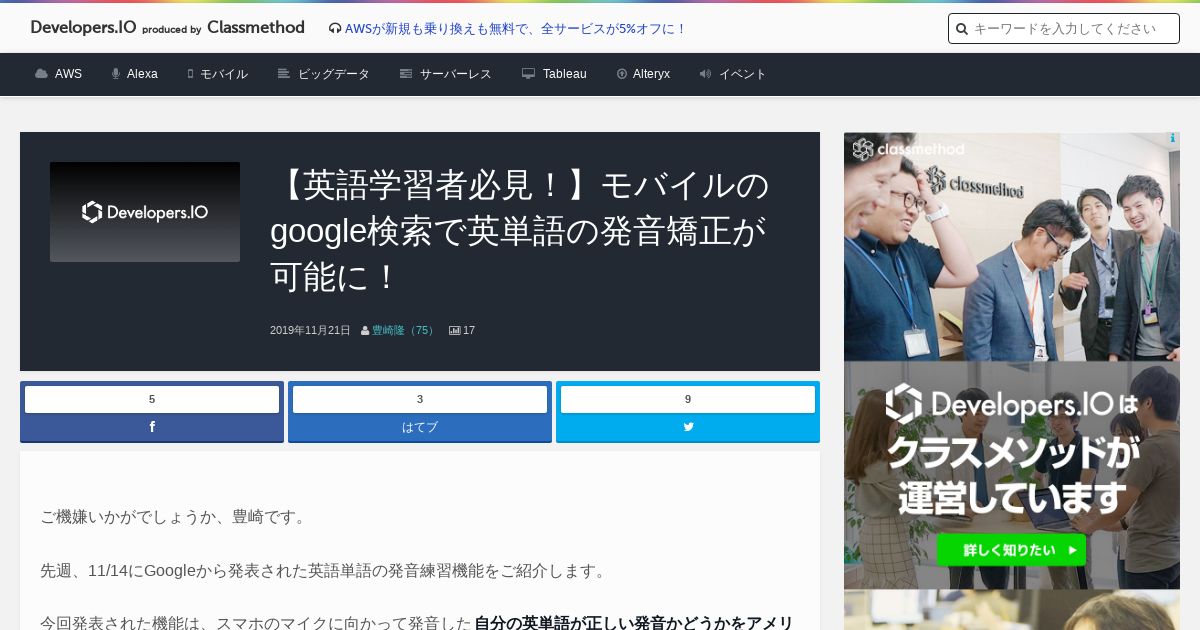
Task: Click the lines icon beside ビッグデータ
Action: pyautogui.click(x=284, y=74)
